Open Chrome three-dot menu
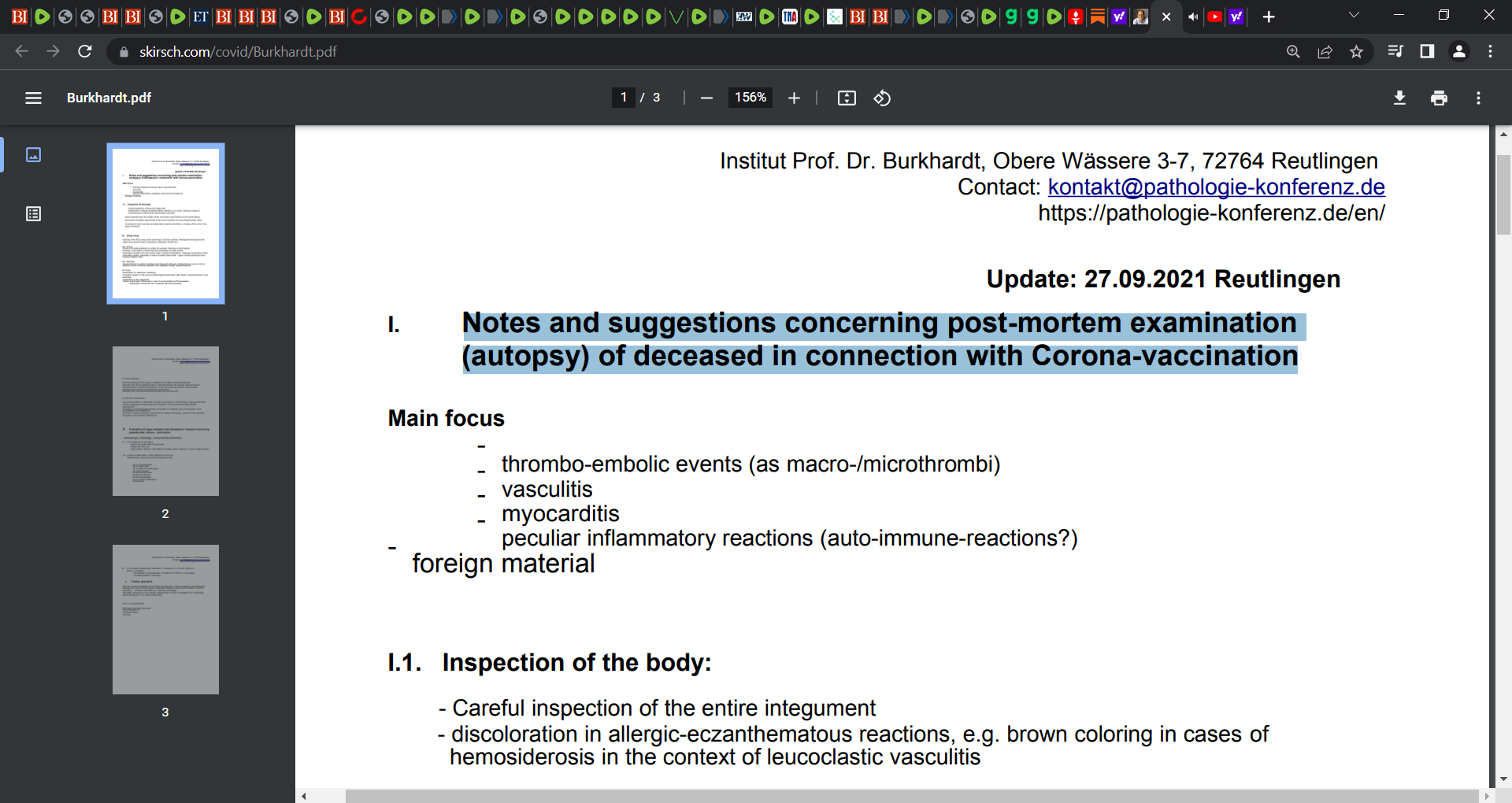The image size is (1512, 803). coord(1490,51)
